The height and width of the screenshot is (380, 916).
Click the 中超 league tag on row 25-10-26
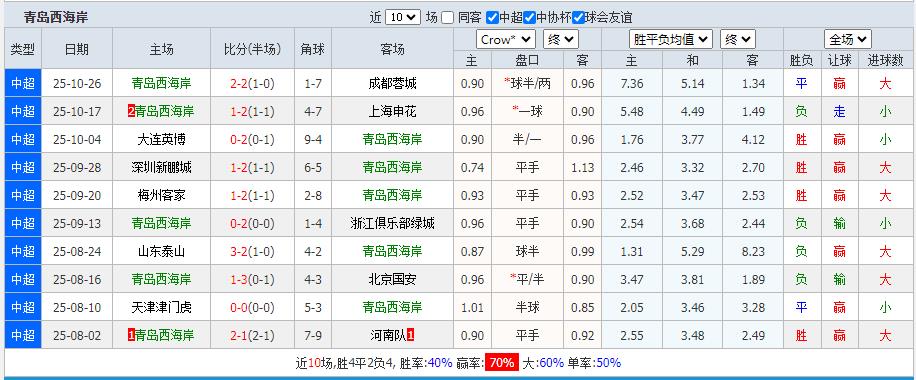click(x=23, y=84)
